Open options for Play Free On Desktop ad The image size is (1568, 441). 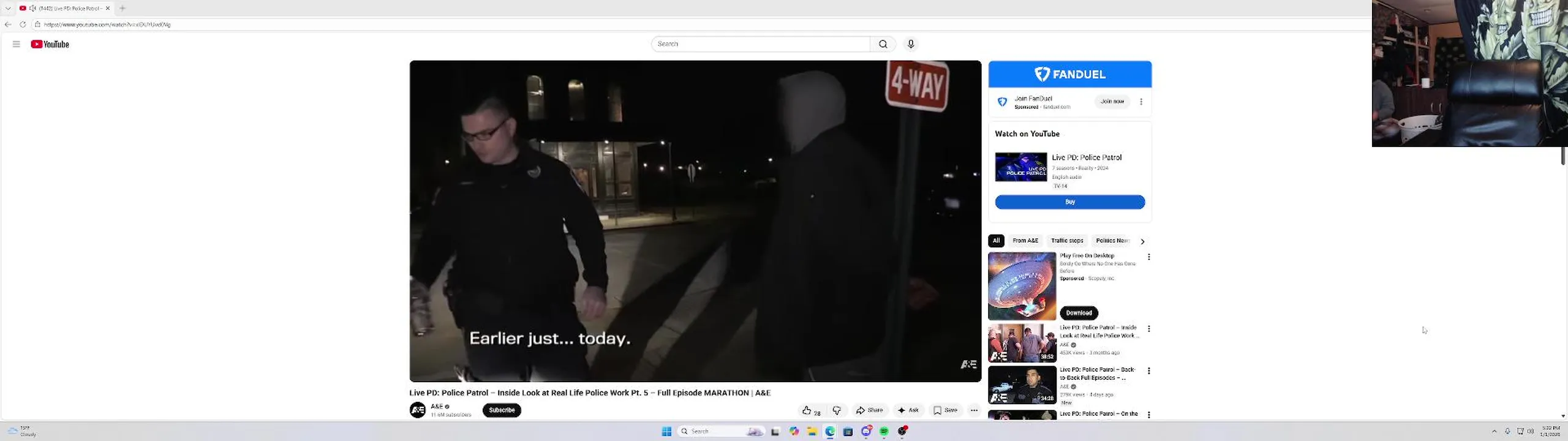click(x=1149, y=257)
